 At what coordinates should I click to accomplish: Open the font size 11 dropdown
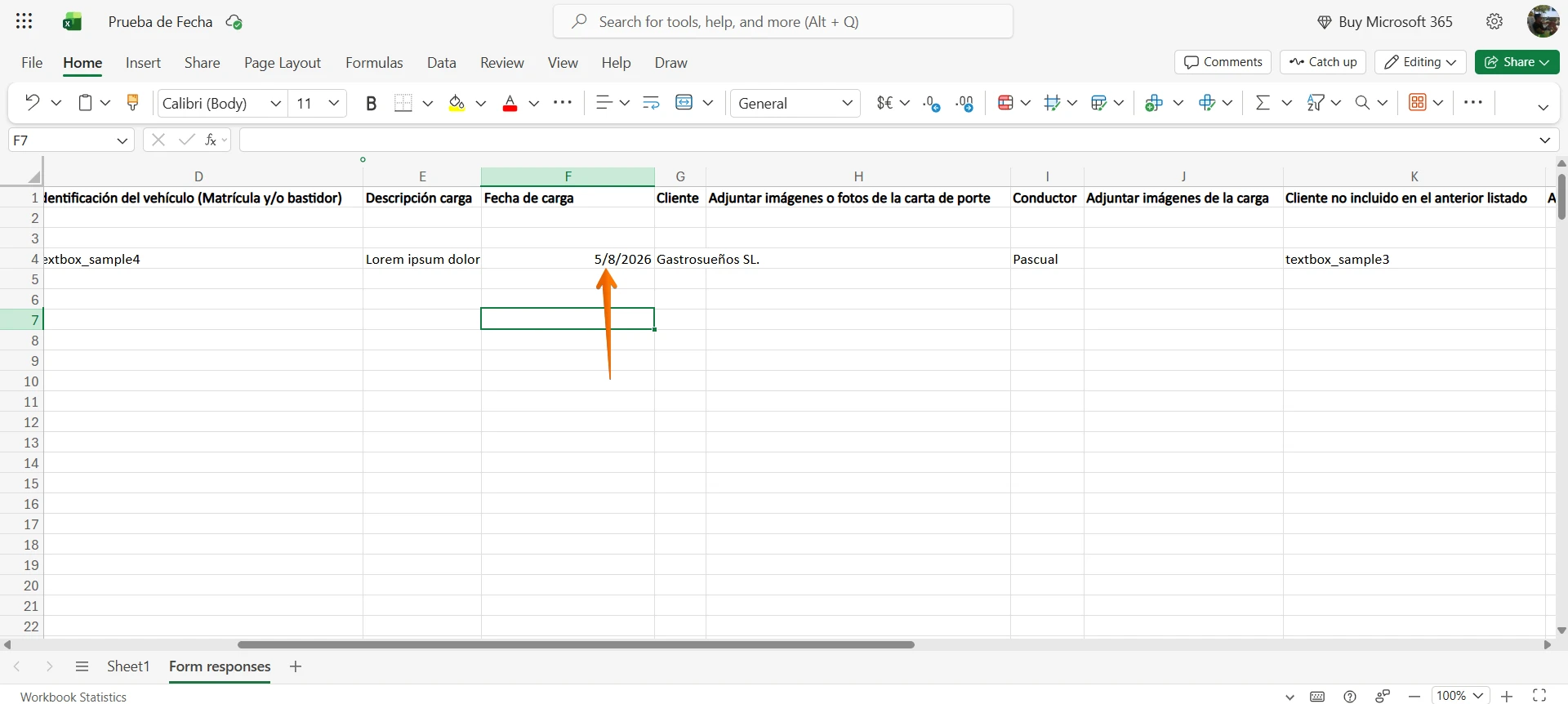point(333,103)
